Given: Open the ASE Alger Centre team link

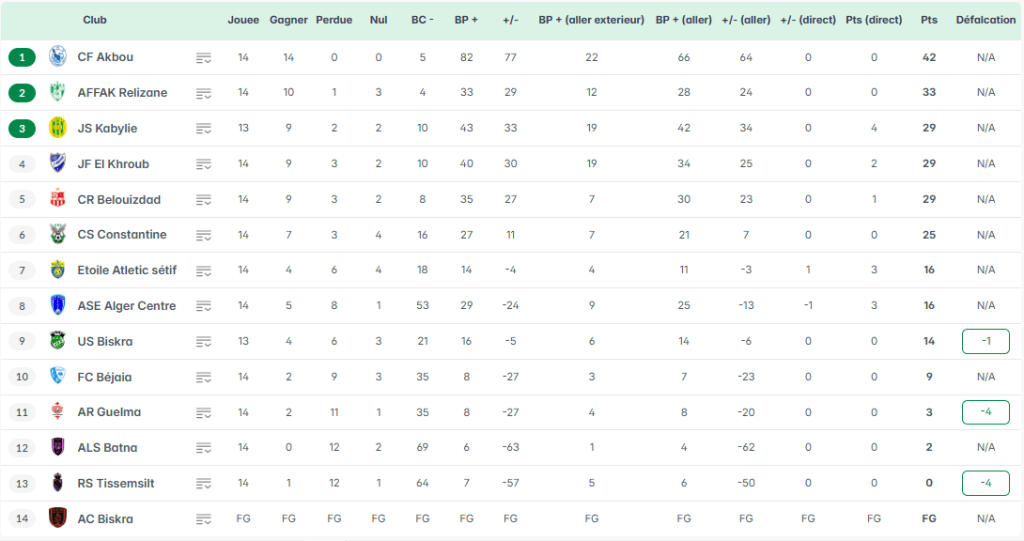Looking at the screenshot, I should click(126, 306).
